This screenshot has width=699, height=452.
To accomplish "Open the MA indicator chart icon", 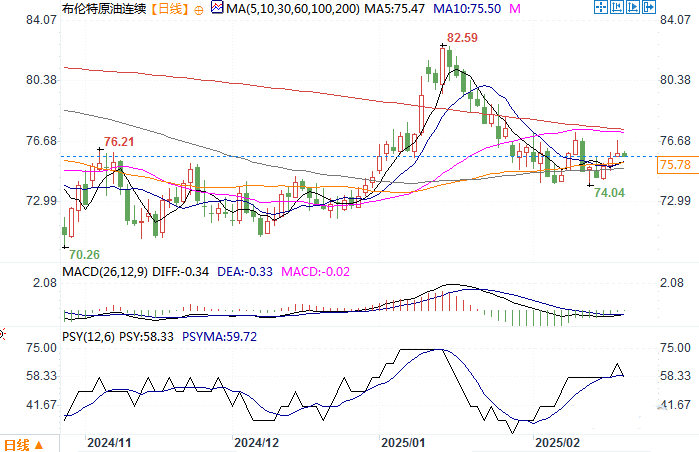I will click(x=217, y=8).
